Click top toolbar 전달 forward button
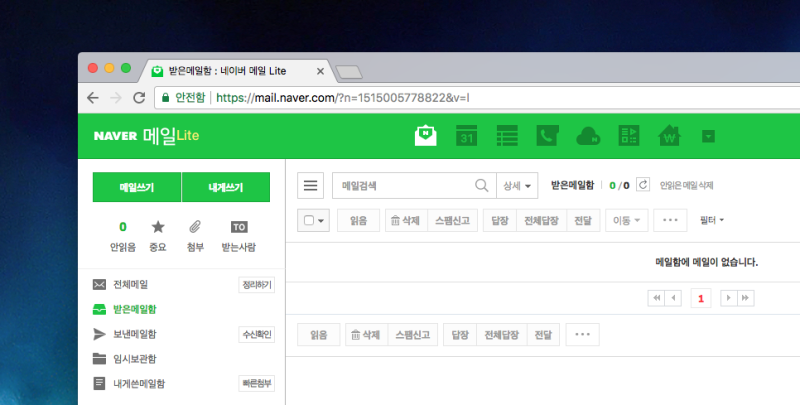This screenshot has width=800, height=405. pyautogui.click(x=583, y=220)
